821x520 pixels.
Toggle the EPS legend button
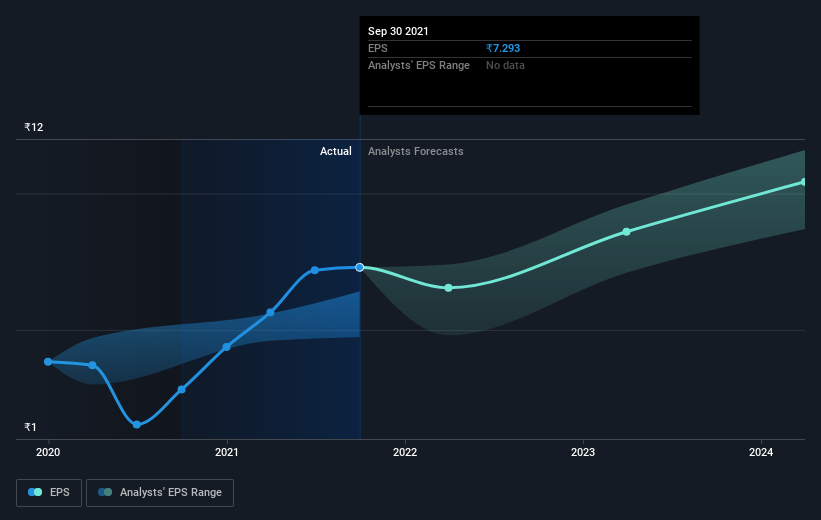[x=49, y=493]
